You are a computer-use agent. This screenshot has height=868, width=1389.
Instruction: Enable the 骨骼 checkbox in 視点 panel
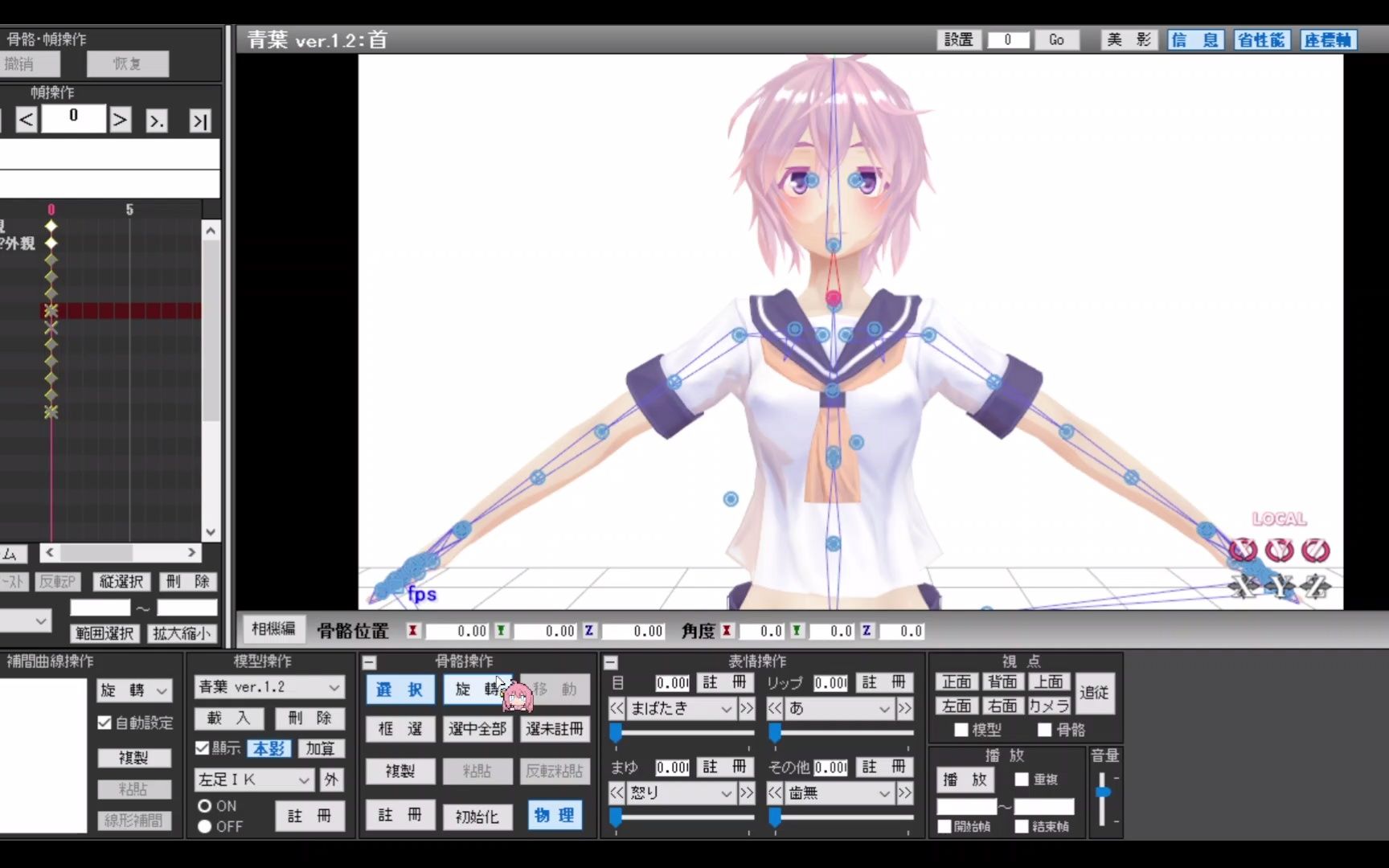pyautogui.click(x=1044, y=730)
